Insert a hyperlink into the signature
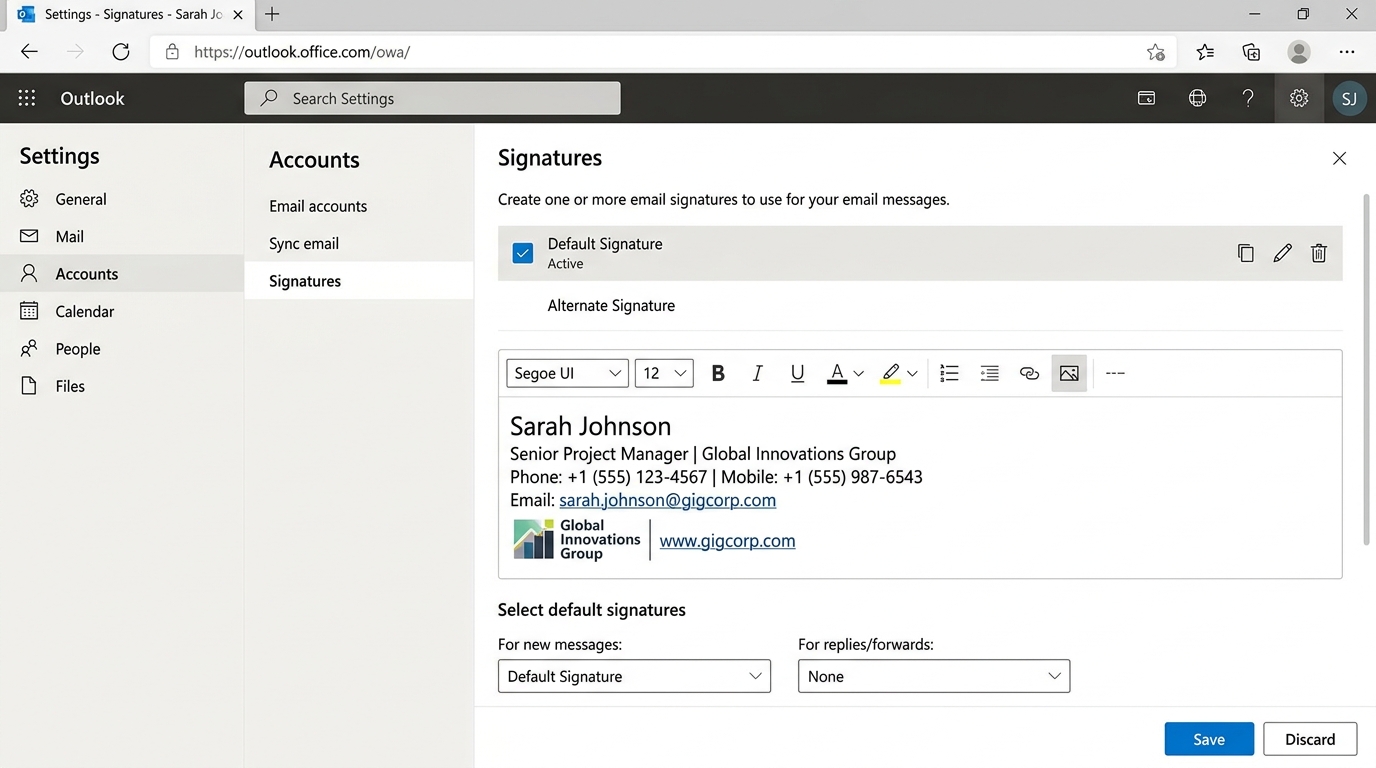The height and width of the screenshot is (768, 1376). pos(1029,373)
